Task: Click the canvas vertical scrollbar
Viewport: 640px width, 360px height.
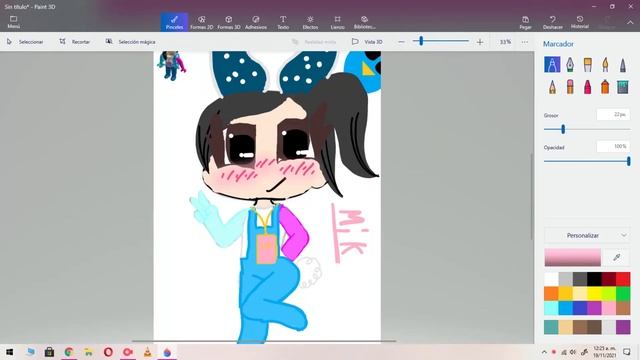Action: (531, 197)
